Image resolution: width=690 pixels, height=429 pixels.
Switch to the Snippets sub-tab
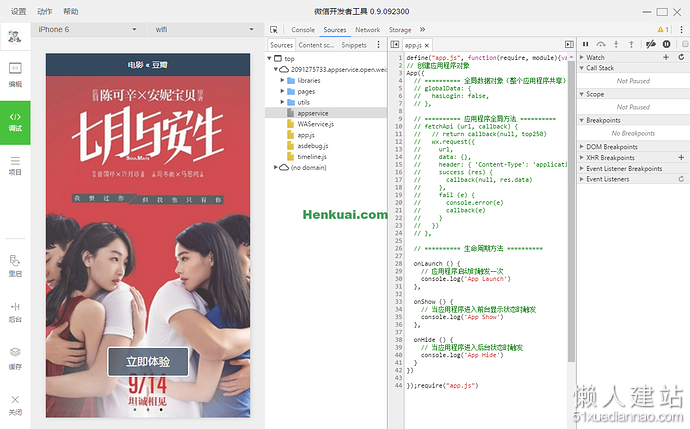click(354, 45)
